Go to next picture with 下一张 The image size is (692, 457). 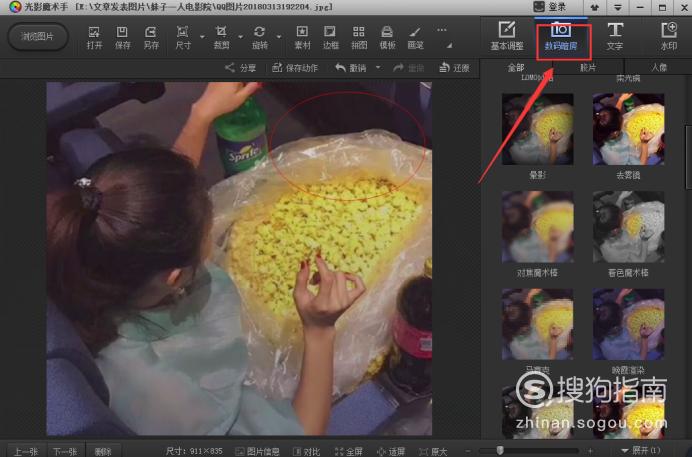click(65, 451)
